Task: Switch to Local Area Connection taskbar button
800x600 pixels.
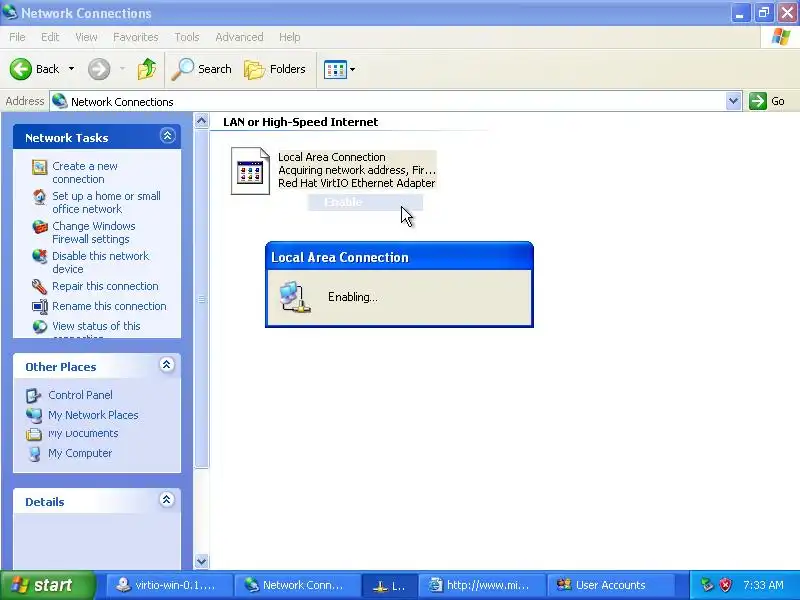Action: point(389,585)
